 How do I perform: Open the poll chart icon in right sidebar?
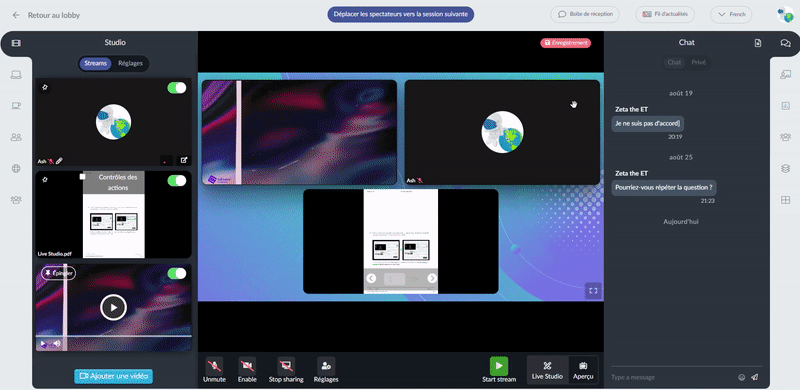click(785, 106)
